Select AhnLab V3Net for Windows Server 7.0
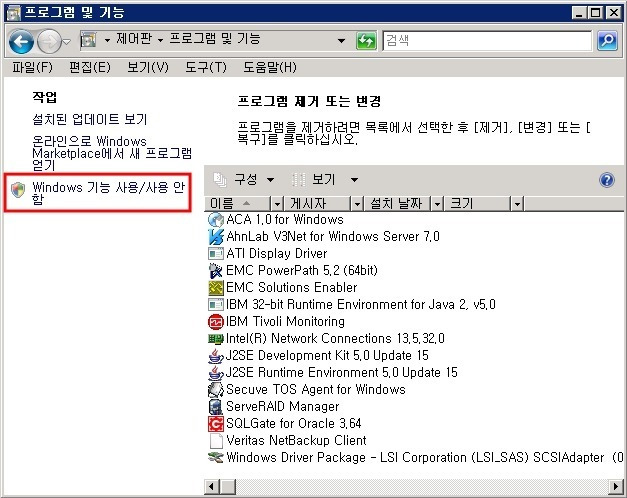This screenshot has height=498, width=627. (333, 236)
